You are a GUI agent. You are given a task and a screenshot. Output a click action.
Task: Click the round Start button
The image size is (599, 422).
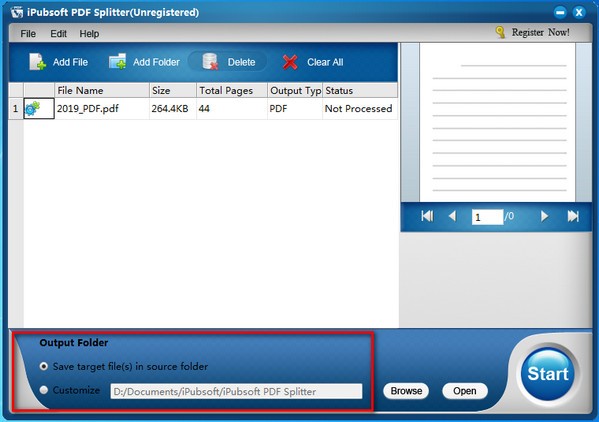548,373
